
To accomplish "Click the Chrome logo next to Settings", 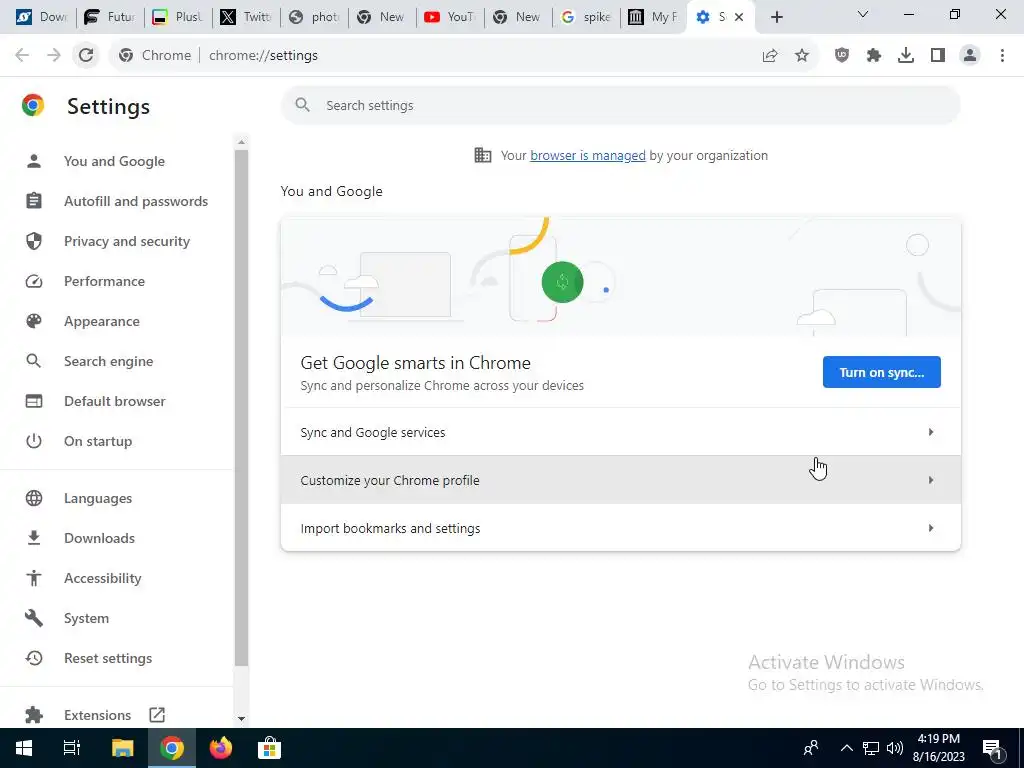I will (33, 106).
